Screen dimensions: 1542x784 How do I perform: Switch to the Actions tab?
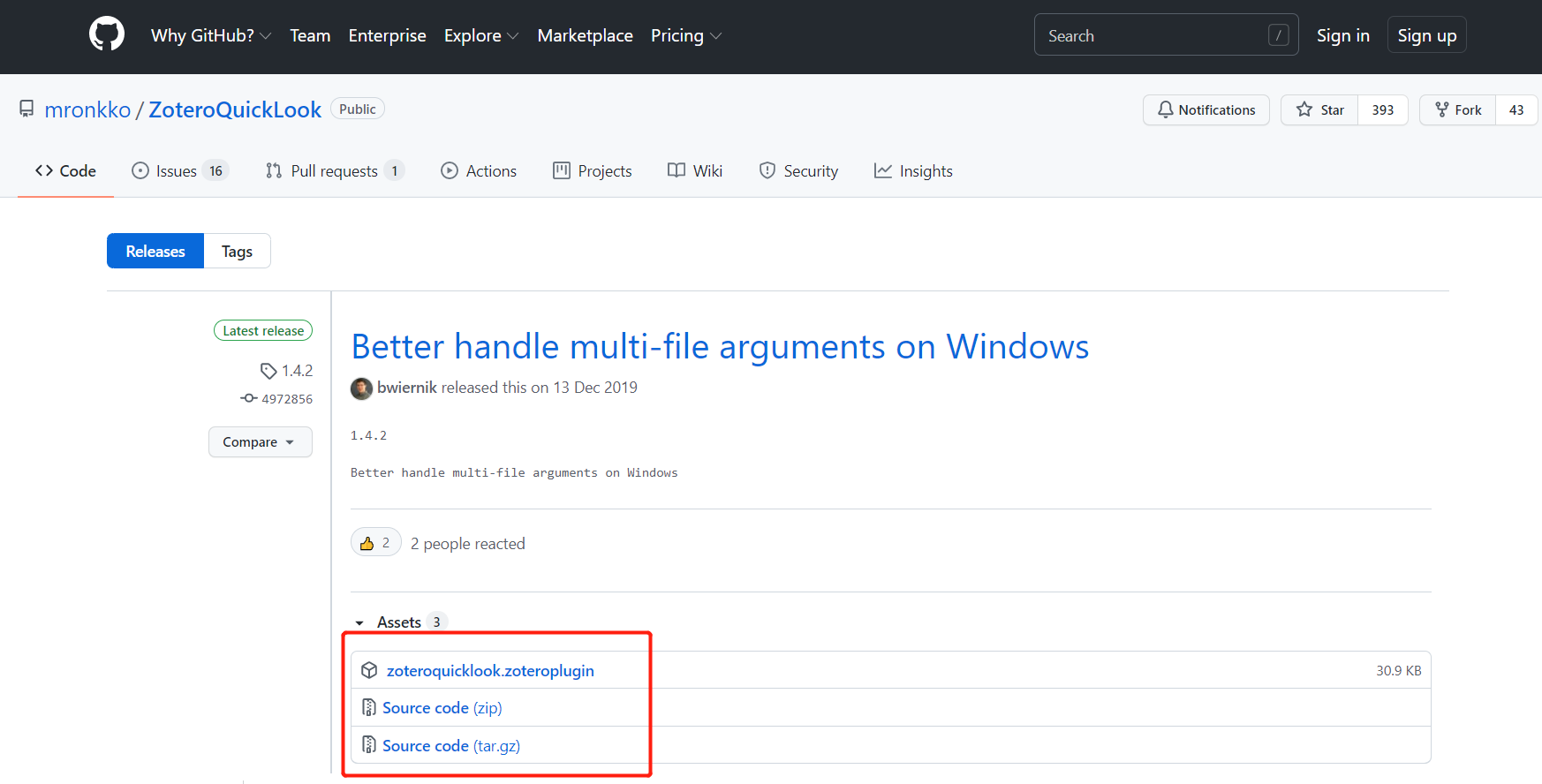coord(479,170)
